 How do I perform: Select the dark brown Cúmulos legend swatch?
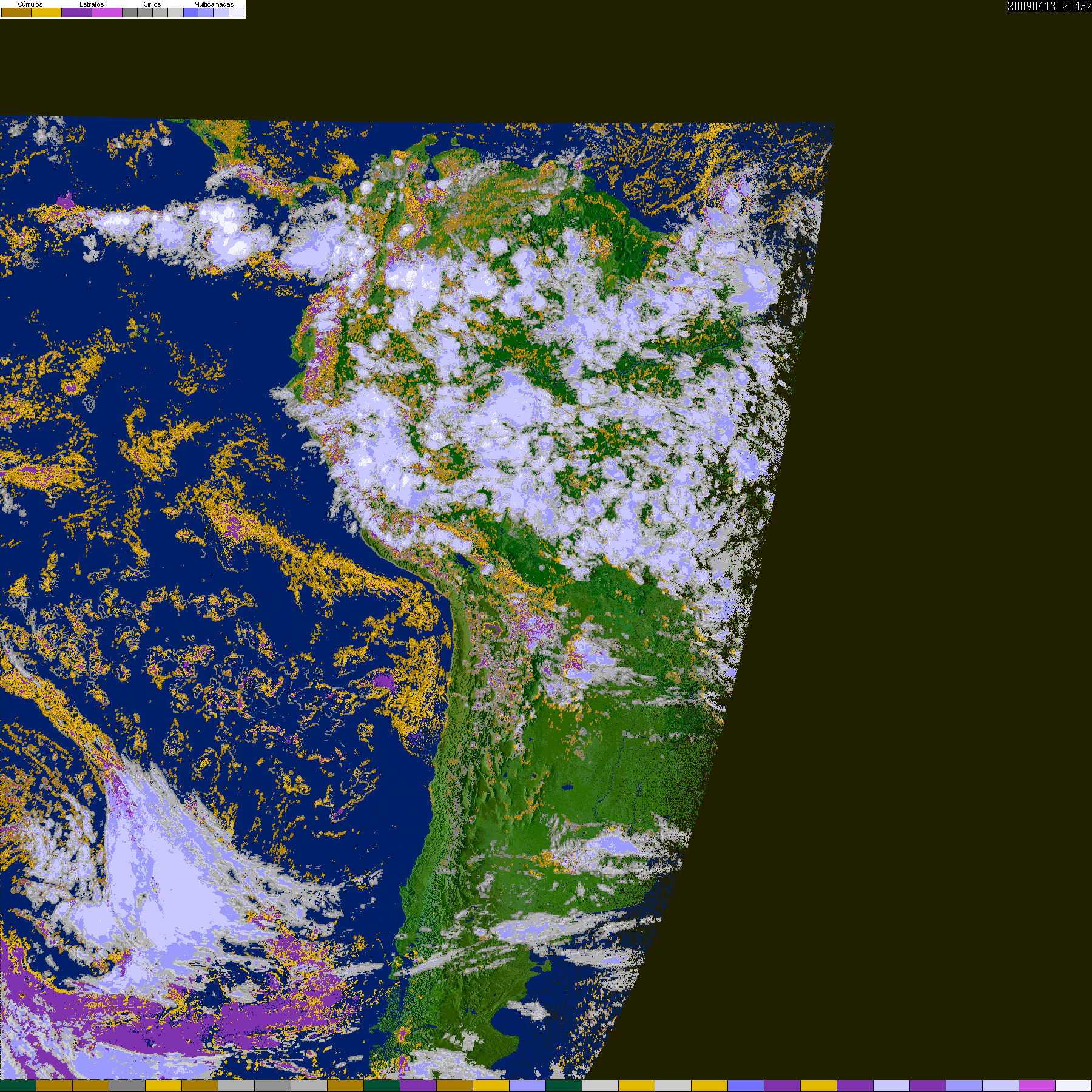[x=16, y=12]
